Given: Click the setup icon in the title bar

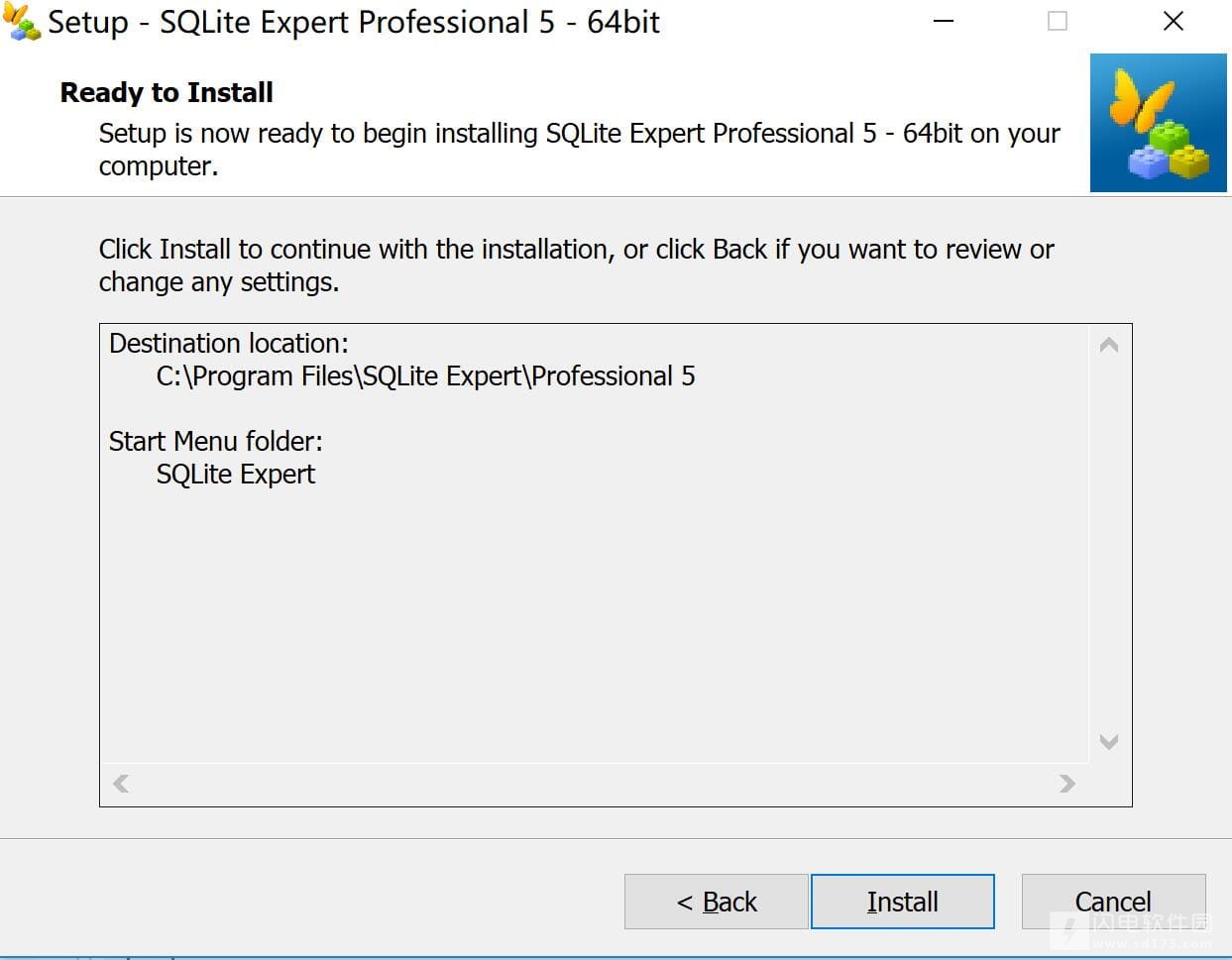Looking at the screenshot, I should click(x=22, y=22).
